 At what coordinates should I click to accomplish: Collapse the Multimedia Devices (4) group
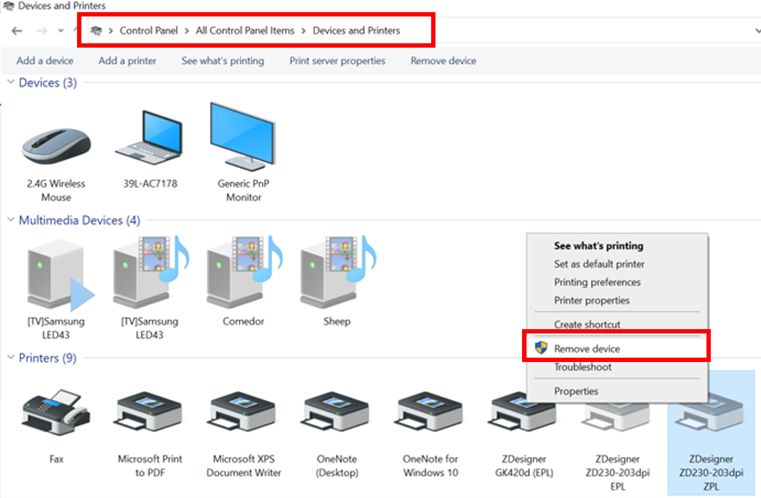(x=11, y=220)
